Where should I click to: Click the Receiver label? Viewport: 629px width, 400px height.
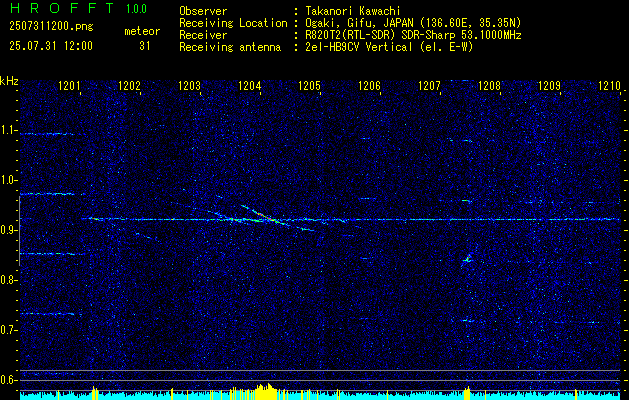pyautogui.click(x=203, y=35)
